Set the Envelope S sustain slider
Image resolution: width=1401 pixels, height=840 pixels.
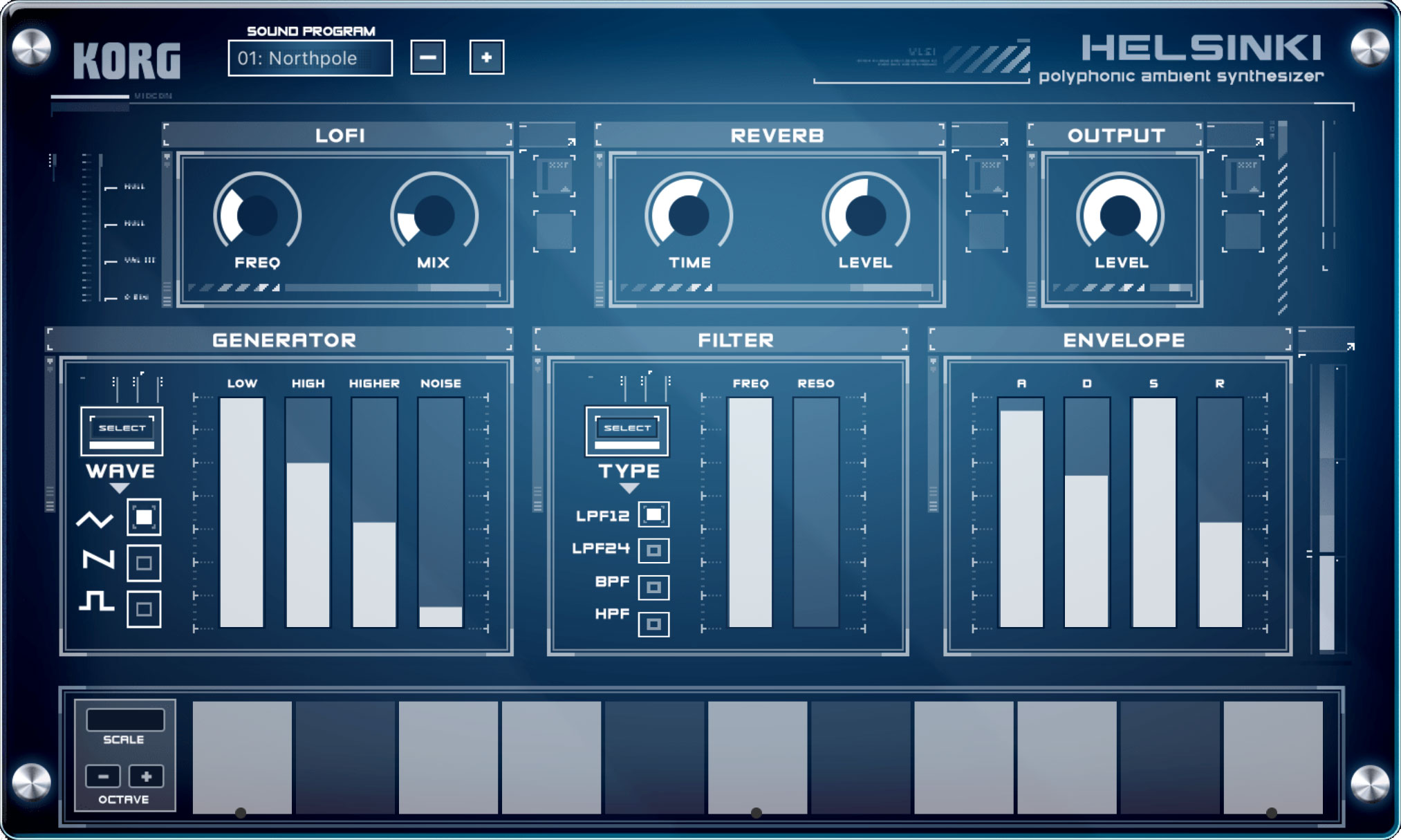1153,512
